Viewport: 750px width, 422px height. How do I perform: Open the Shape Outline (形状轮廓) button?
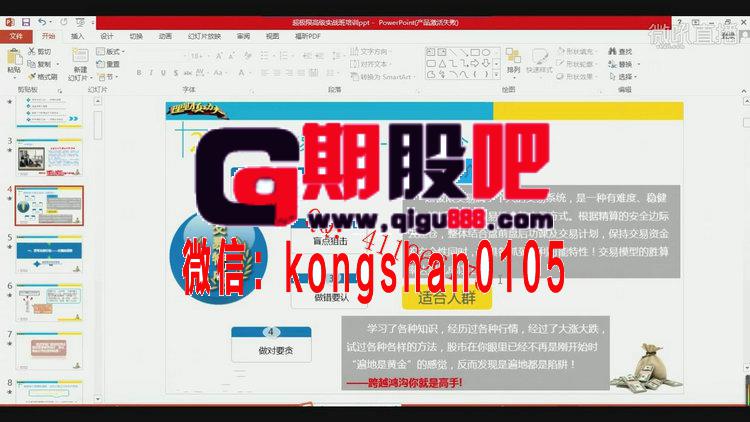(576, 64)
